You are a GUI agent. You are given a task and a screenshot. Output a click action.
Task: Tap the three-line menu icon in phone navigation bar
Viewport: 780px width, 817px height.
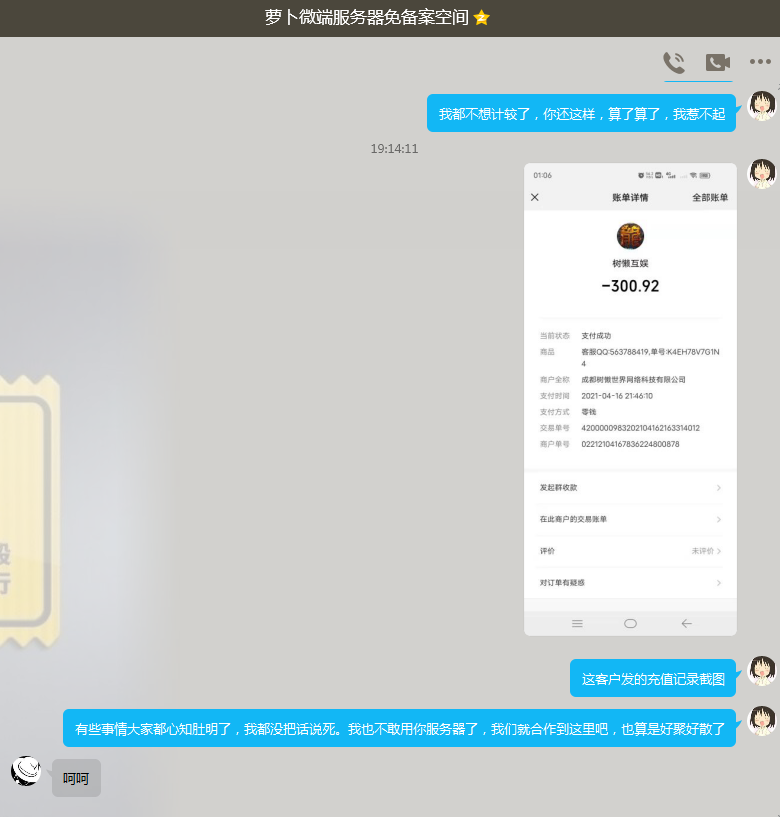click(577, 623)
